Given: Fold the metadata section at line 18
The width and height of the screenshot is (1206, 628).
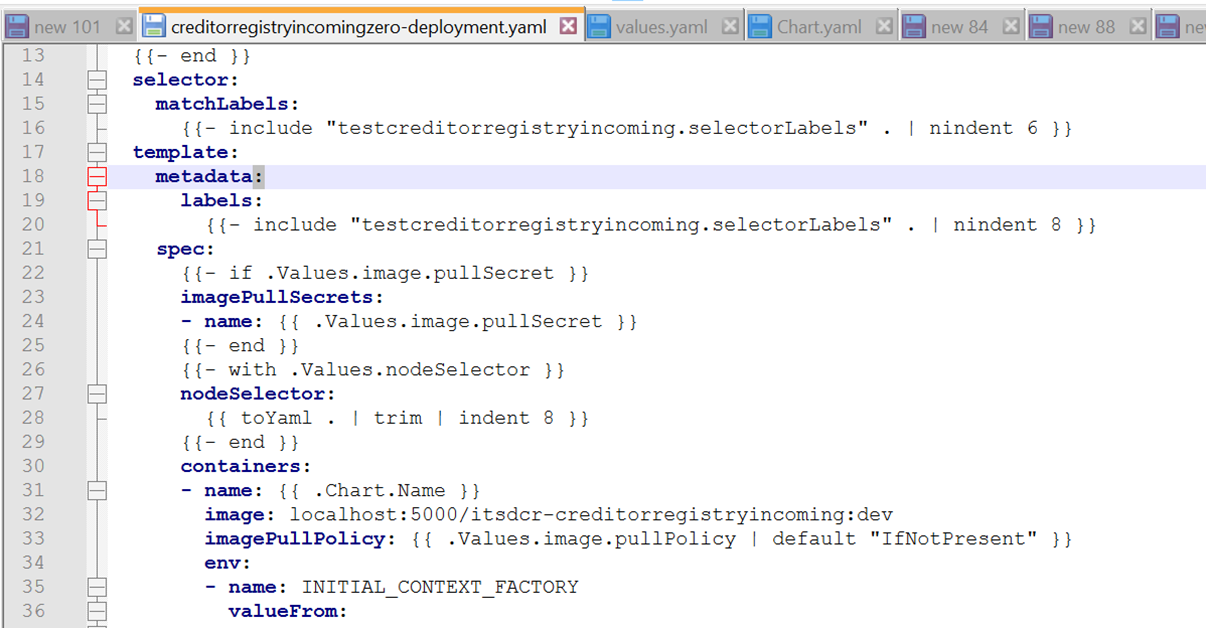Looking at the screenshot, I should click(x=96, y=177).
